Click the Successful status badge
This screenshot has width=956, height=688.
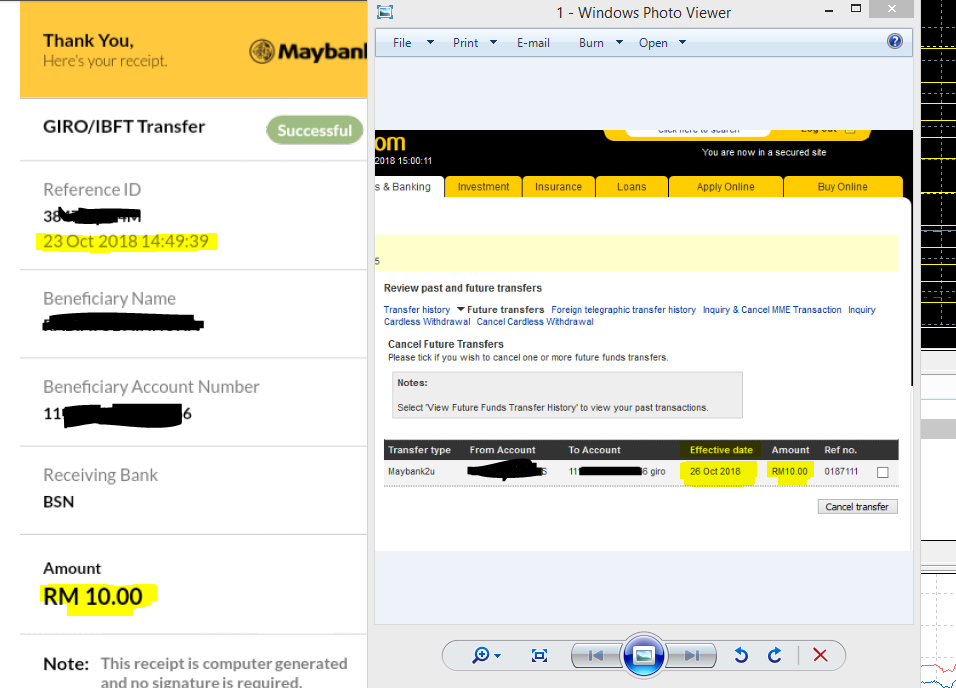point(315,130)
